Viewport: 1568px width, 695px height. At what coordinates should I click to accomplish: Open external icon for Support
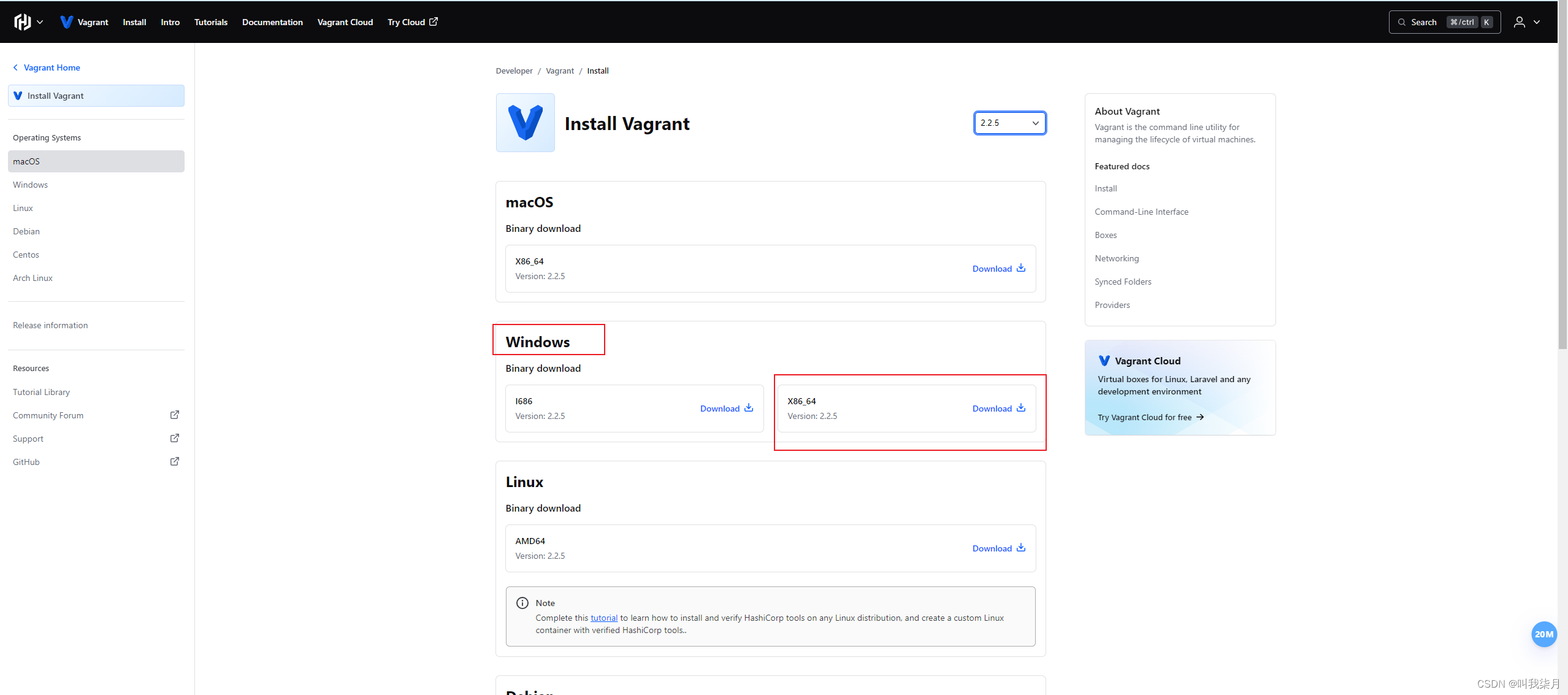tap(175, 438)
